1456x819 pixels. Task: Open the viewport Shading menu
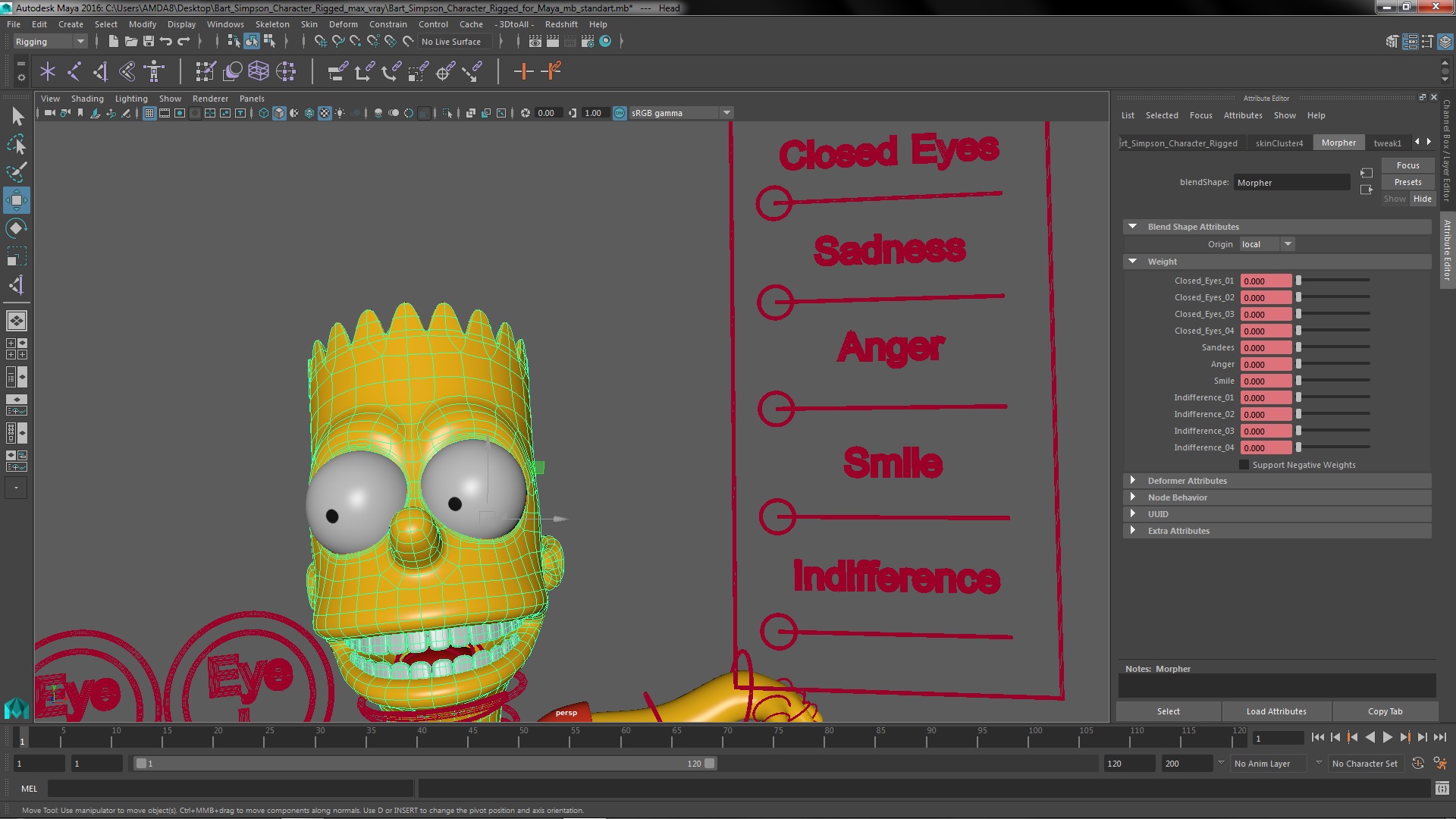point(87,99)
